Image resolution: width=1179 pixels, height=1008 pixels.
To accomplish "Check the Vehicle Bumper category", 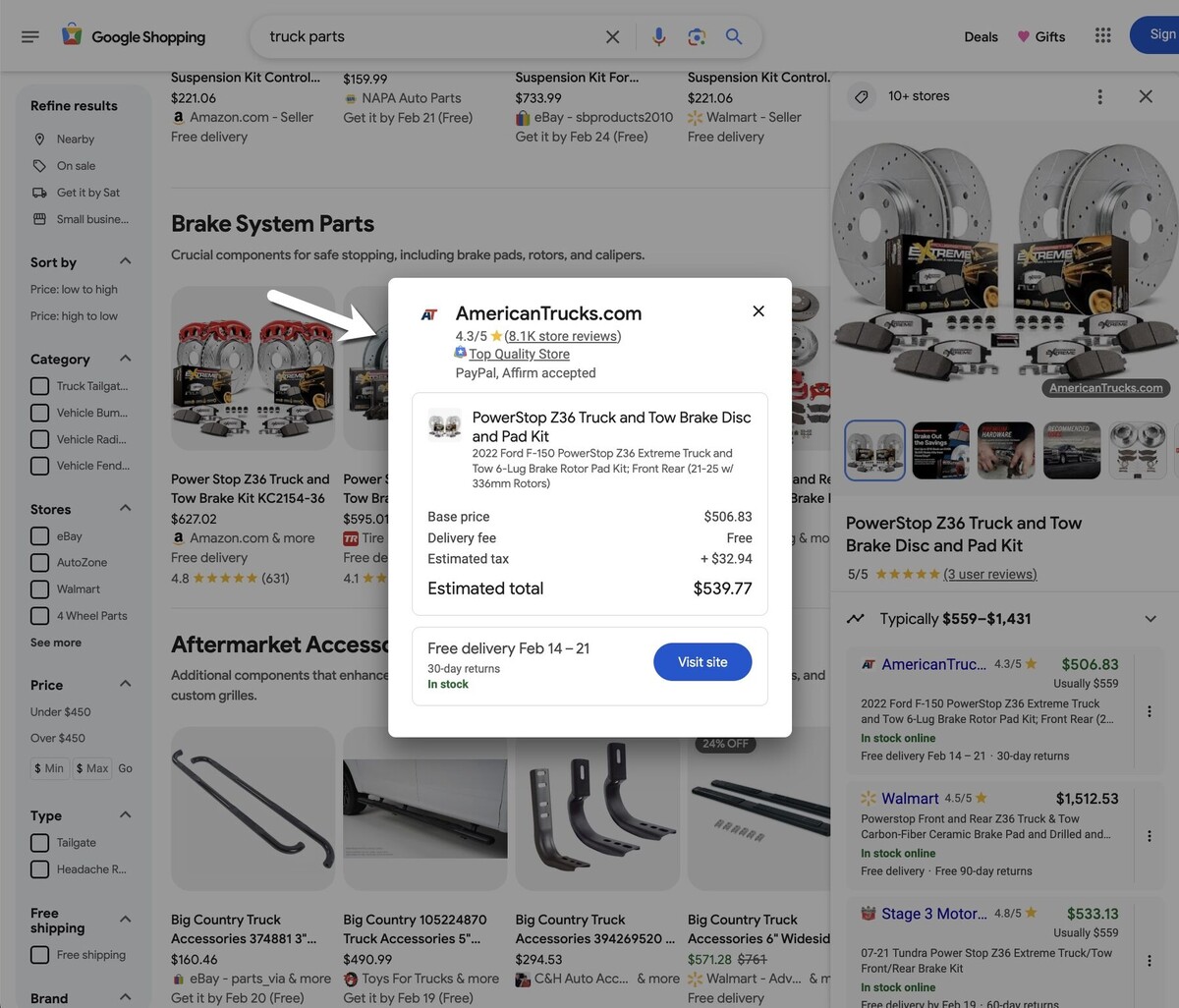I will [x=39, y=413].
